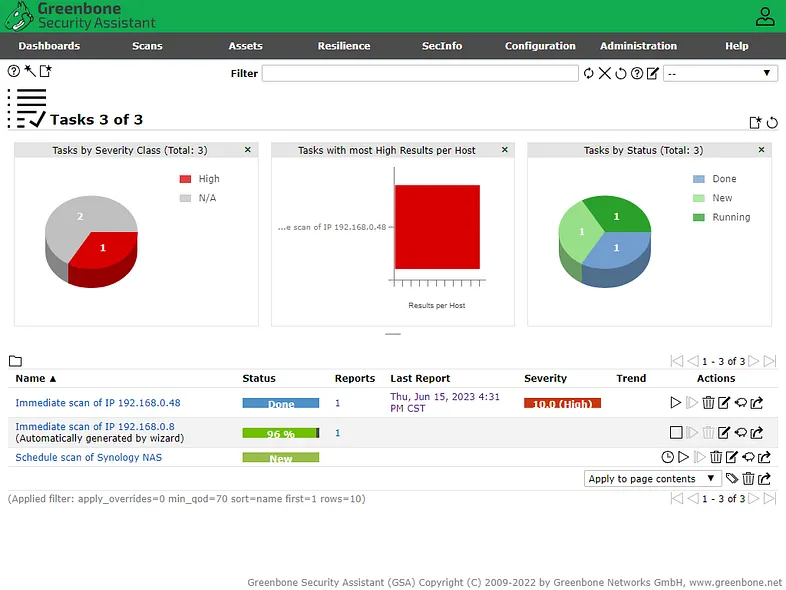Open reports count for 192.168.0.8 scan
The width and height of the screenshot is (786, 590).
coord(337,433)
